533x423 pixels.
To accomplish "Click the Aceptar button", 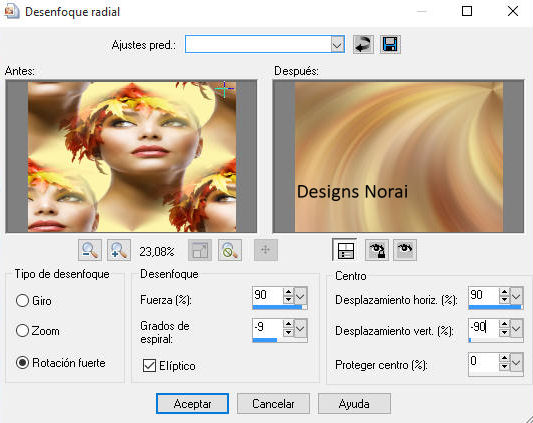I will coord(192,404).
